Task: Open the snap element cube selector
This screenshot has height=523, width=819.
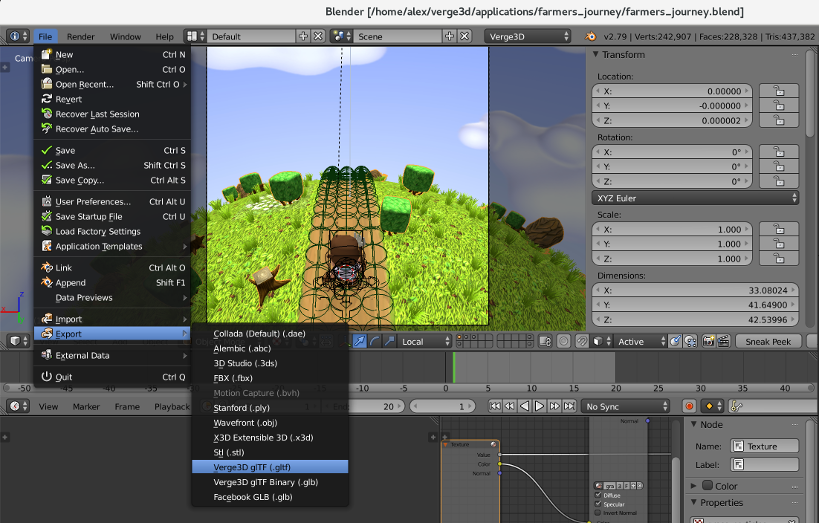Action: (x=602, y=341)
